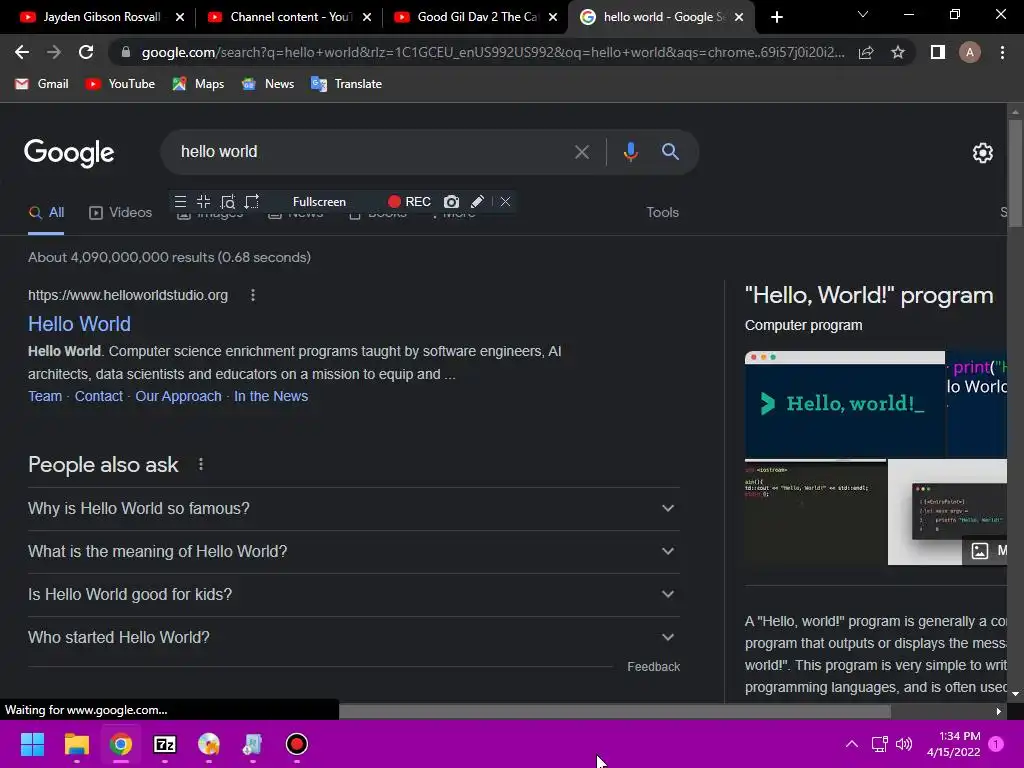Screen dimensions: 1024x768
Task: Go back to previous page
Action: click(x=22, y=52)
